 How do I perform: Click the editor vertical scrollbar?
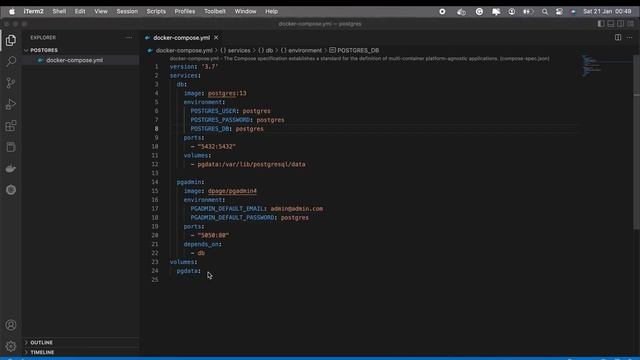click(636, 142)
